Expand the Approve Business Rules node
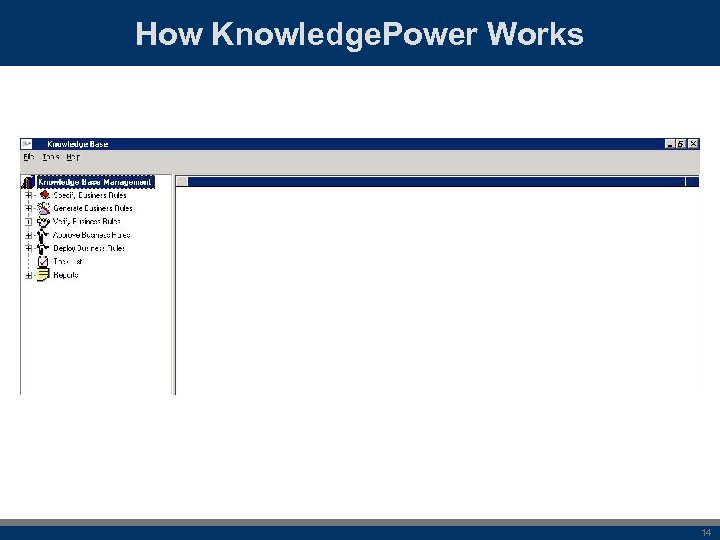This screenshot has height=540, width=720. [28, 236]
